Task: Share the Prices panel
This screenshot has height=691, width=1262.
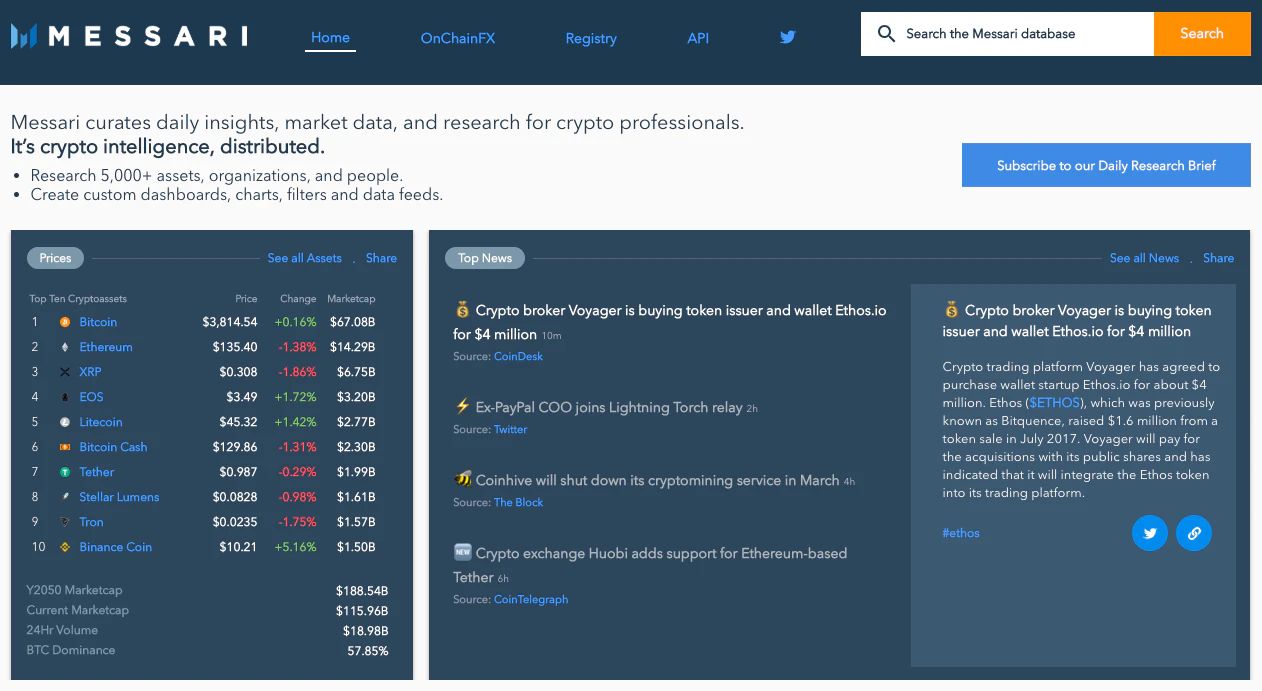Action: click(381, 258)
